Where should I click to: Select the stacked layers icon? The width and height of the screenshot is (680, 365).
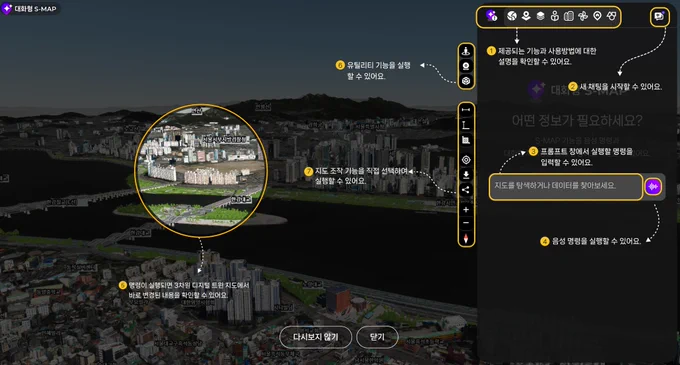click(x=540, y=16)
